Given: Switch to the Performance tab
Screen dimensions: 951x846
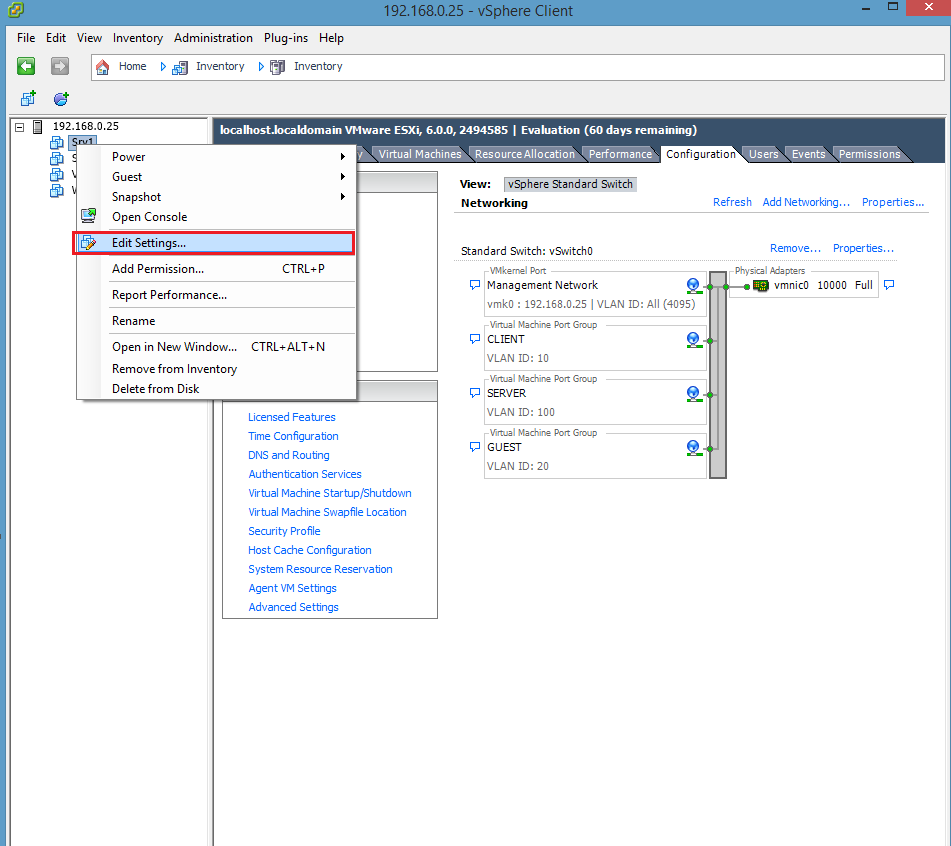Looking at the screenshot, I should tap(620, 154).
